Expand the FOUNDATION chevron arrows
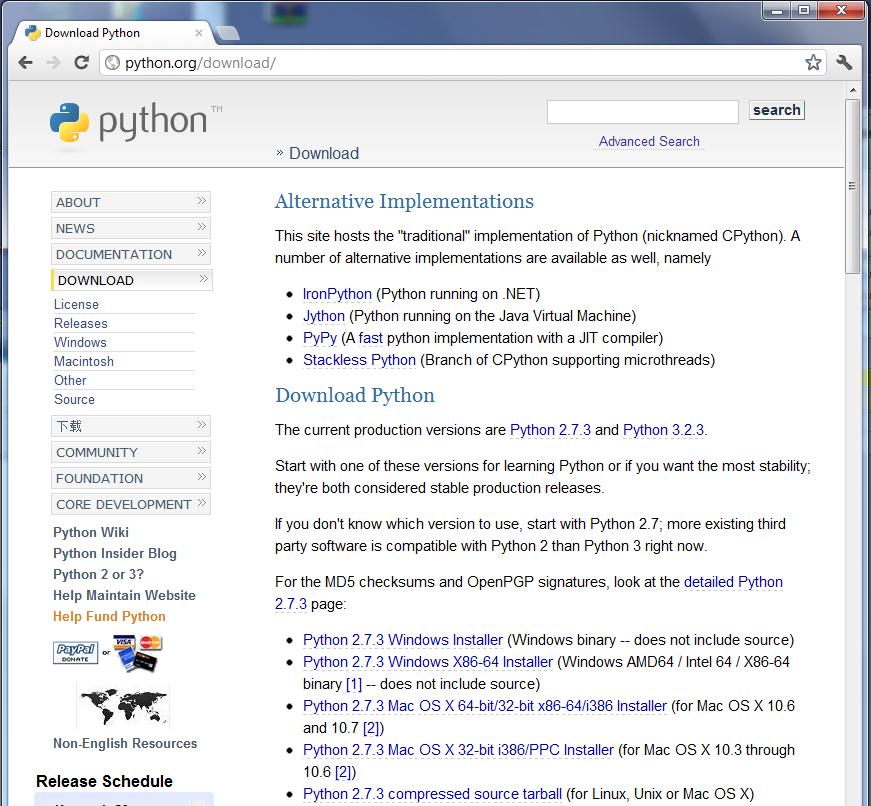The height and width of the screenshot is (806, 871). (x=202, y=477)
